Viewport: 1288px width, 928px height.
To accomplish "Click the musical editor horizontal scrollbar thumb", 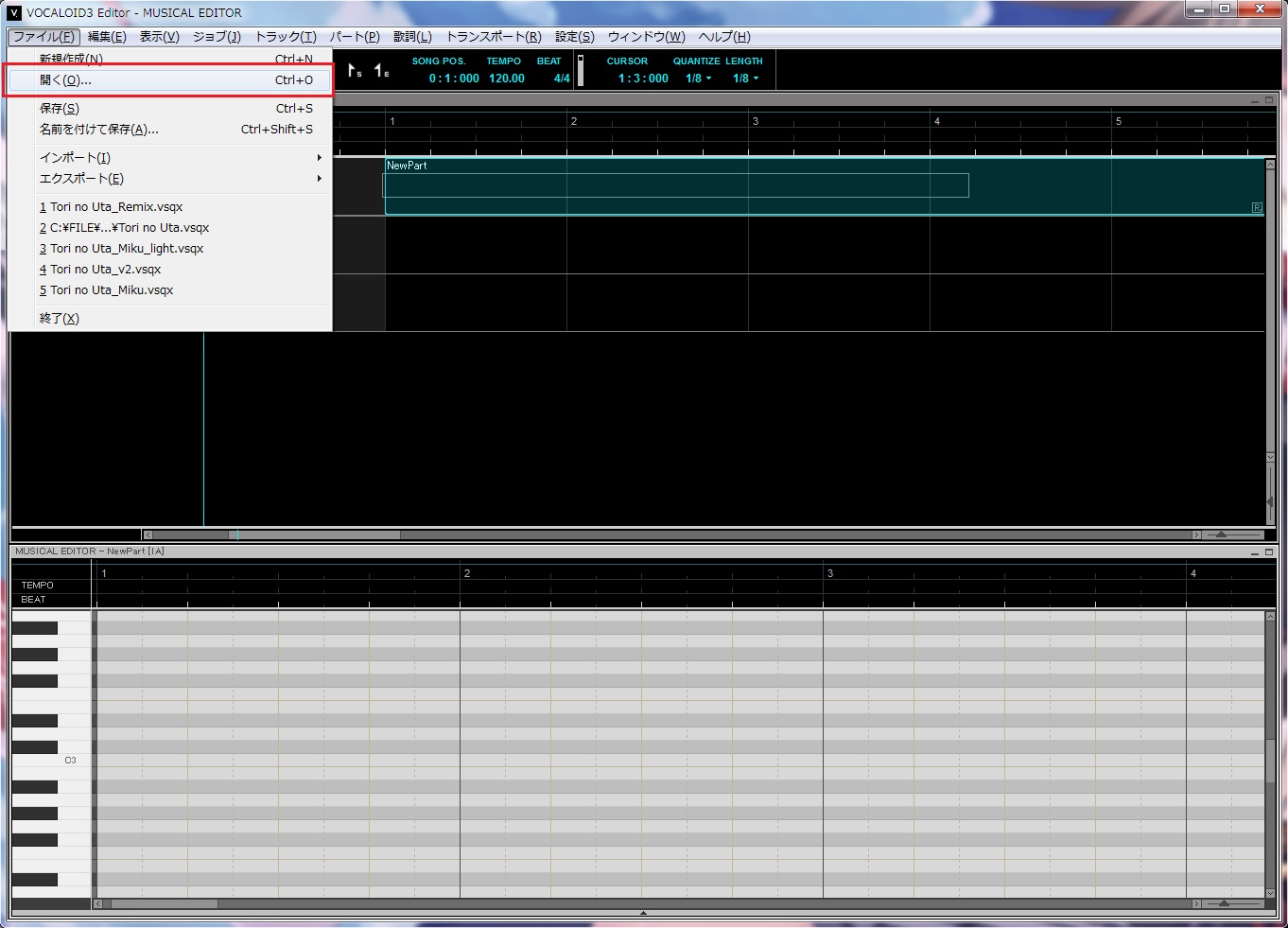I will click(164, 903).
